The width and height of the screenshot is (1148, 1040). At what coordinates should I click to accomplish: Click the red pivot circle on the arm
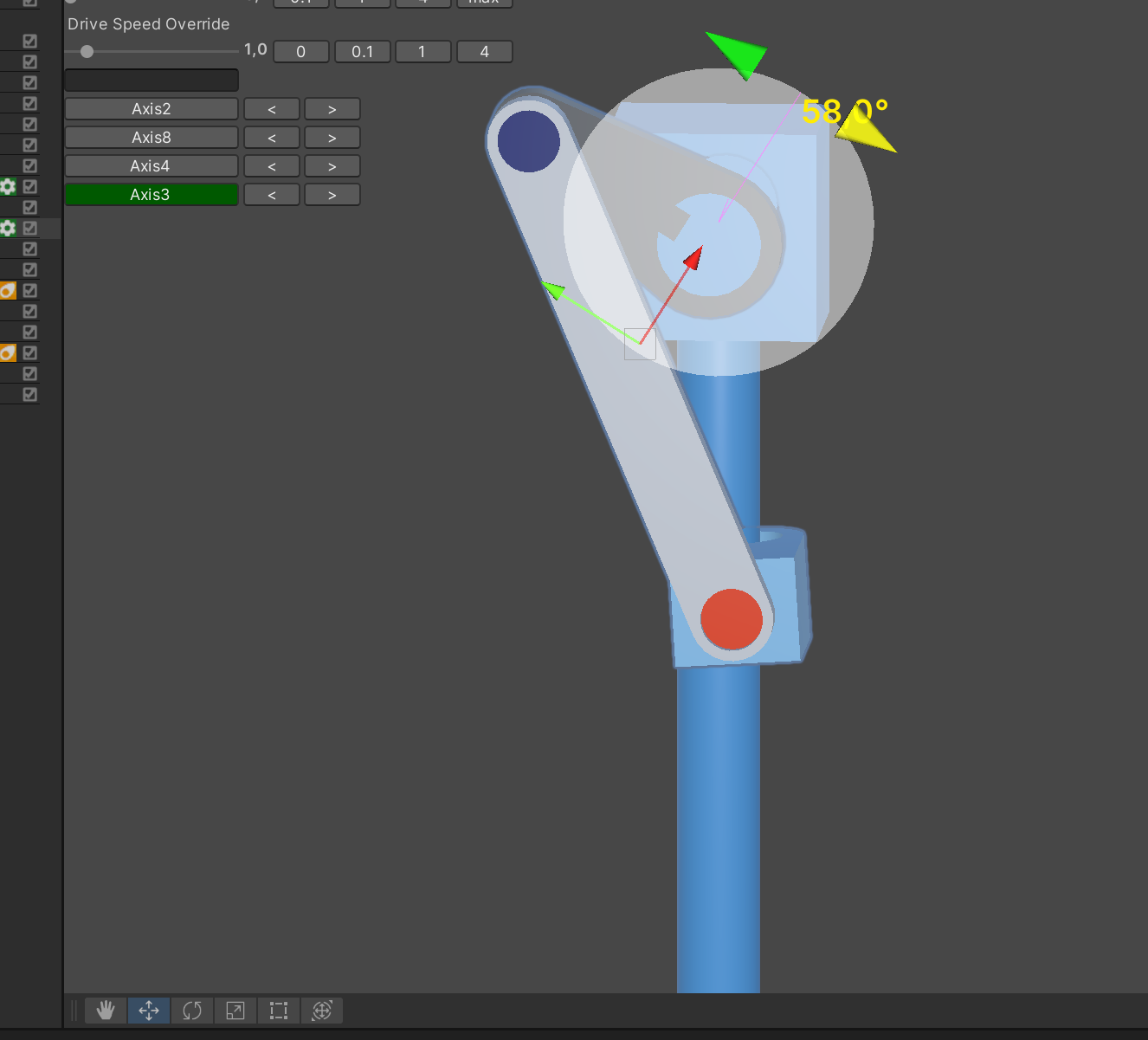[732, 619]
